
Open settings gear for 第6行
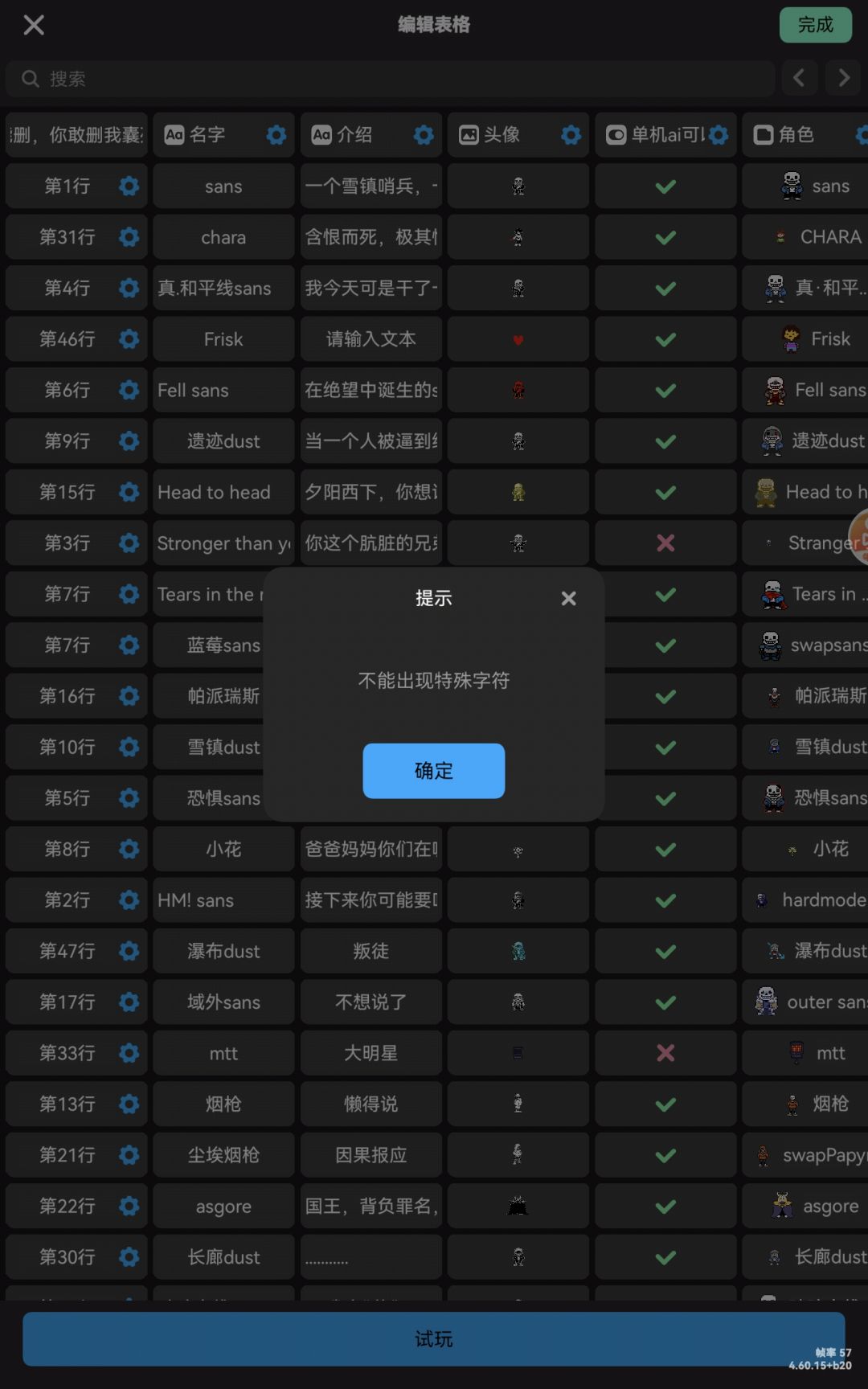coord(129,390)
